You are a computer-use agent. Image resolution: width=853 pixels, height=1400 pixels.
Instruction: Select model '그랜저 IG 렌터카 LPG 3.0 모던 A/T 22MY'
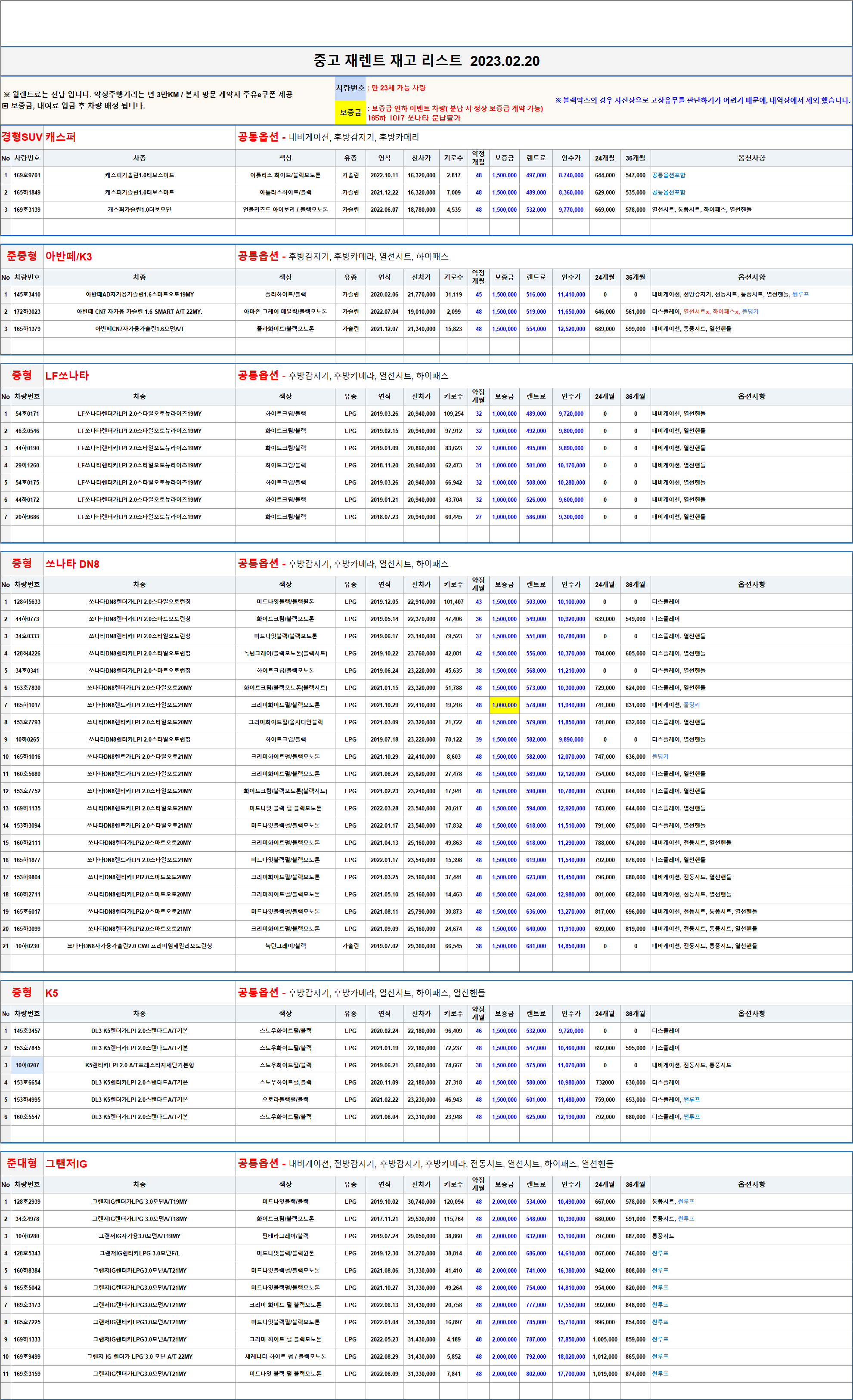point(139,1357)
